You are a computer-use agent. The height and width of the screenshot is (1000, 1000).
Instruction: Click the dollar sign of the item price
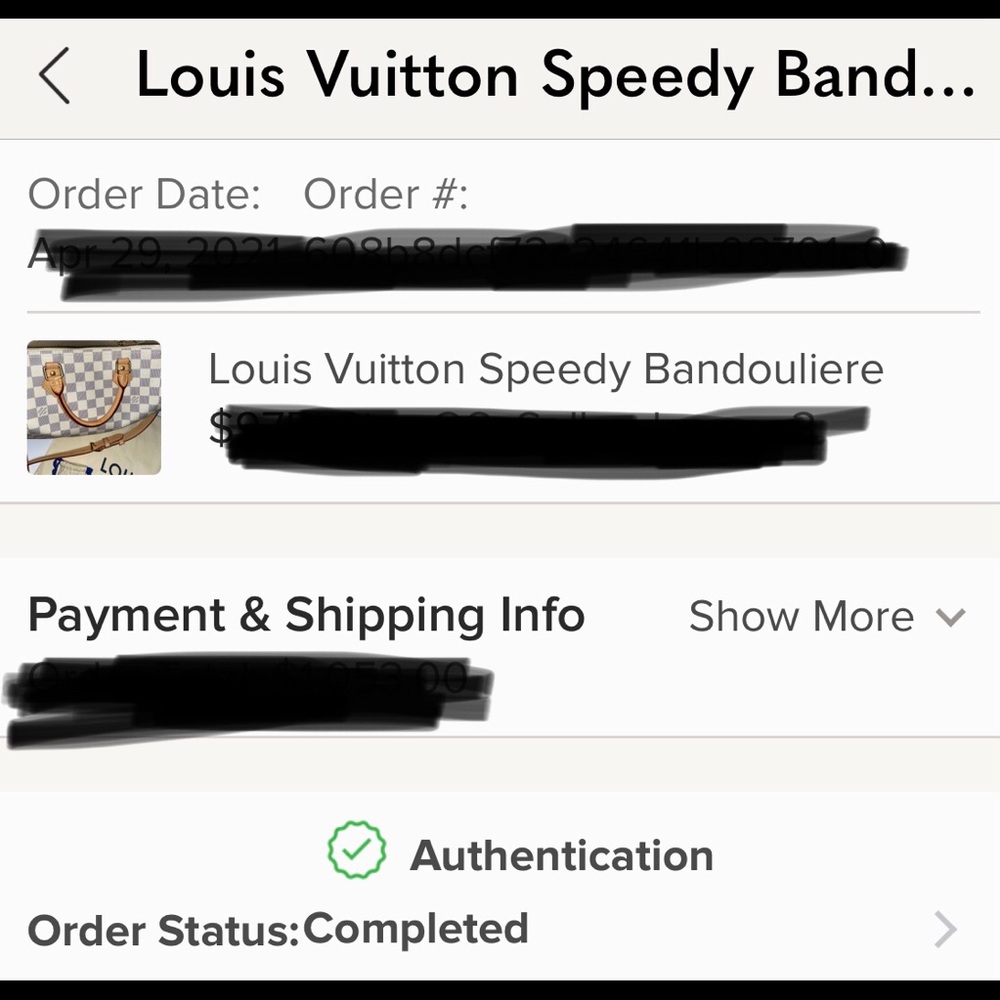(220, 426)
